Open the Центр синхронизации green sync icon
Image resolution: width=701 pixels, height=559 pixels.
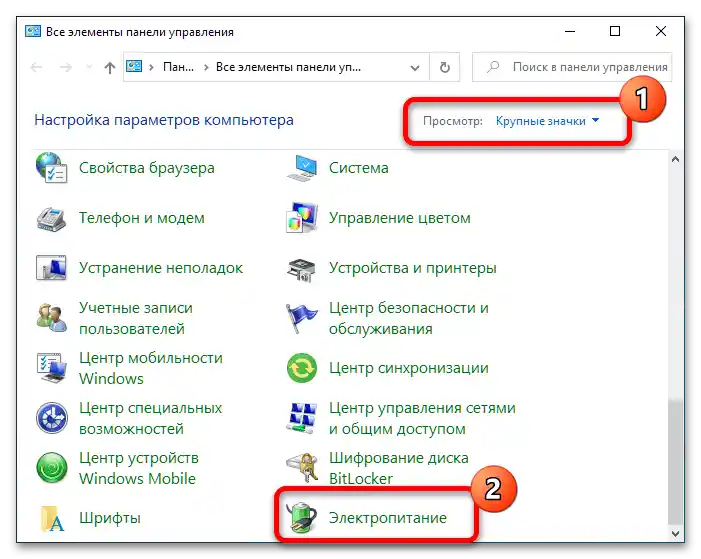pyautogui.click(x=302, y=368)
